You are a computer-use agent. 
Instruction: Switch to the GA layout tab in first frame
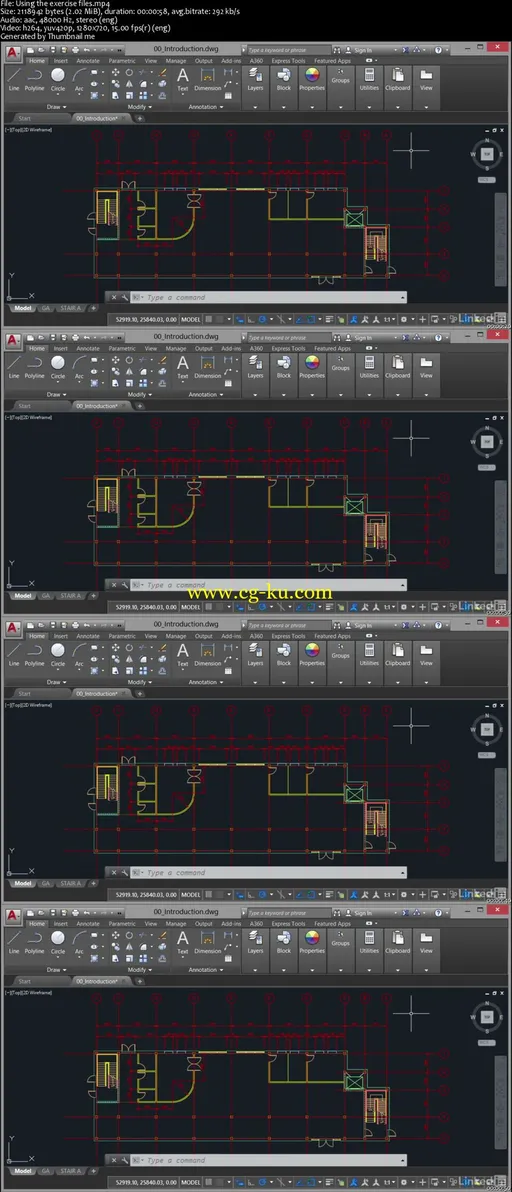click(x=46, y=309)
